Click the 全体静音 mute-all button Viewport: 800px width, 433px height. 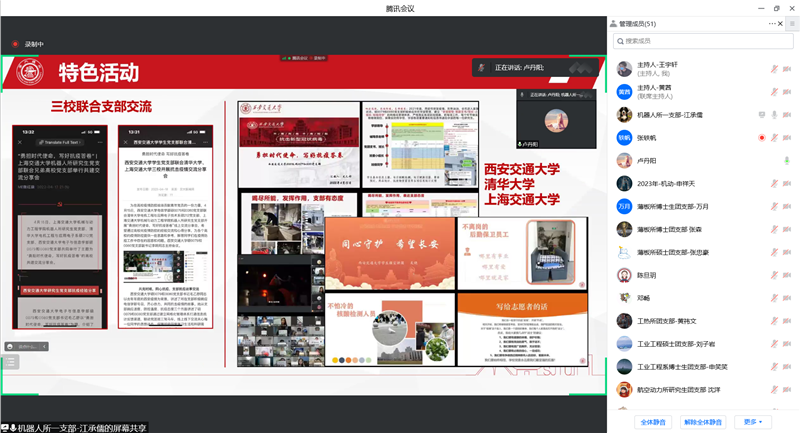coord(653,422)
